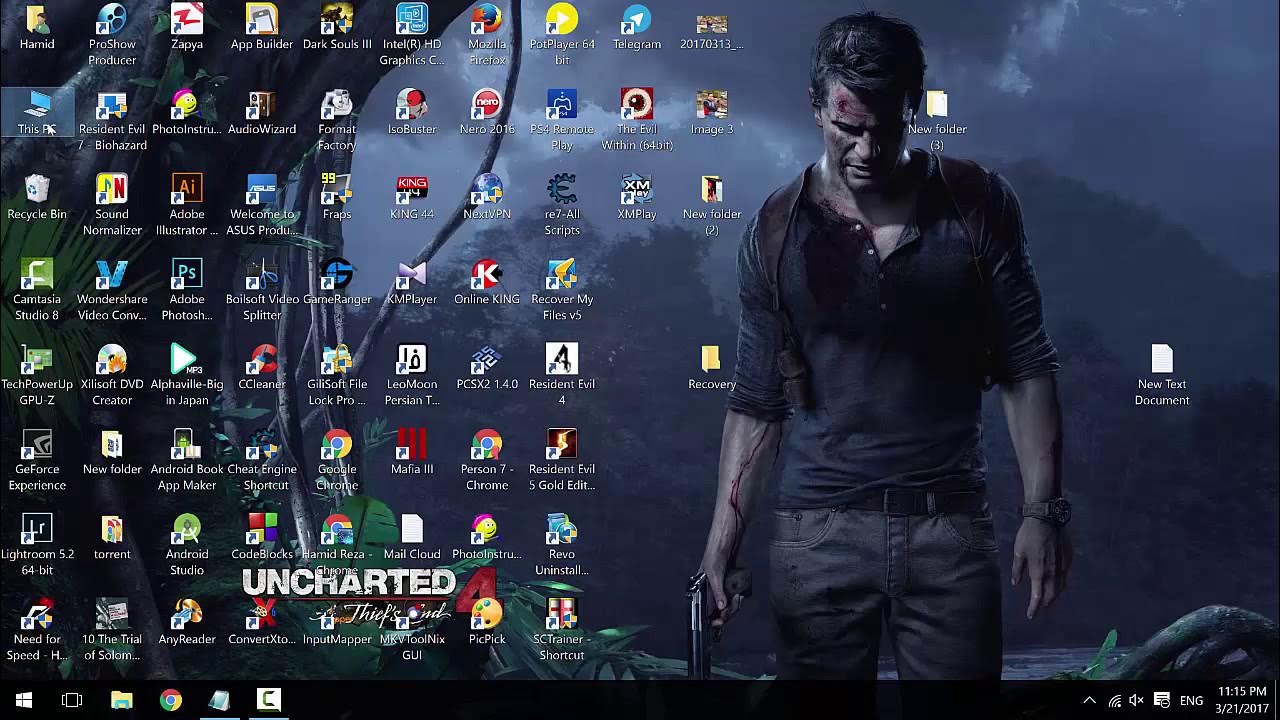Select the KING 44 icon
Screen dimensions: 1280x720
(x=412, y=197)
